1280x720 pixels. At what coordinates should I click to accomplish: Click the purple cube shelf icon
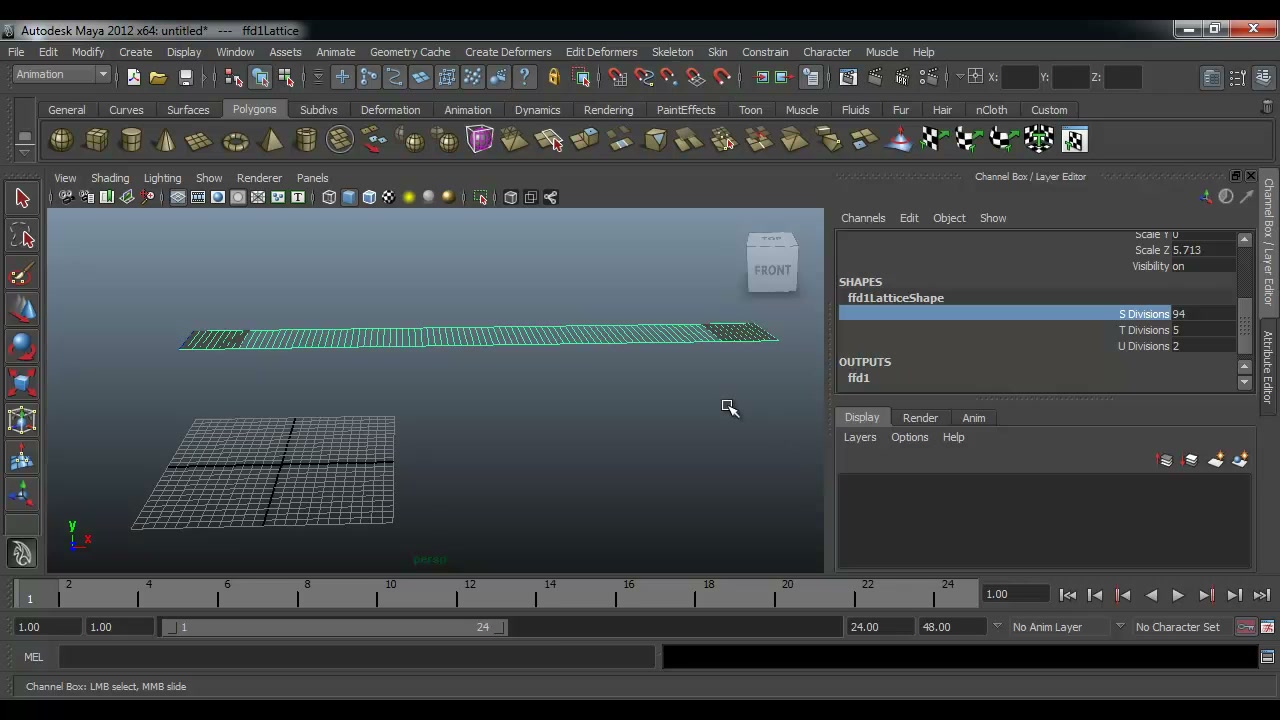pos(479,140)
